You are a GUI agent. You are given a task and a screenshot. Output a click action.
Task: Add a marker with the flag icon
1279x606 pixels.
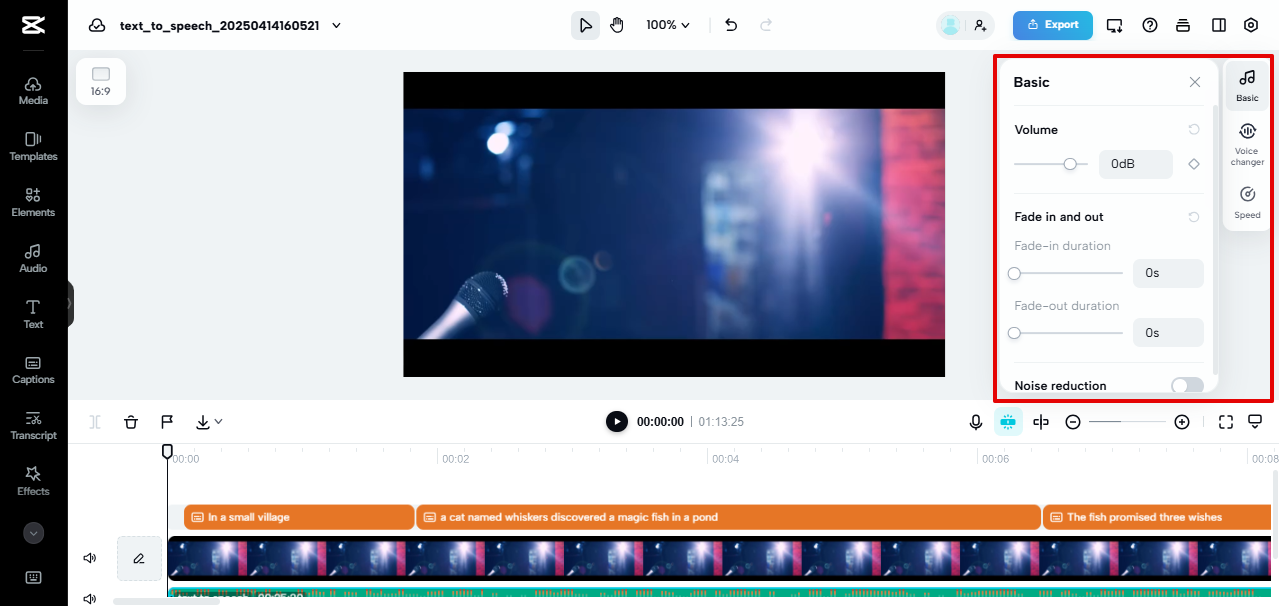coord(167,421)
